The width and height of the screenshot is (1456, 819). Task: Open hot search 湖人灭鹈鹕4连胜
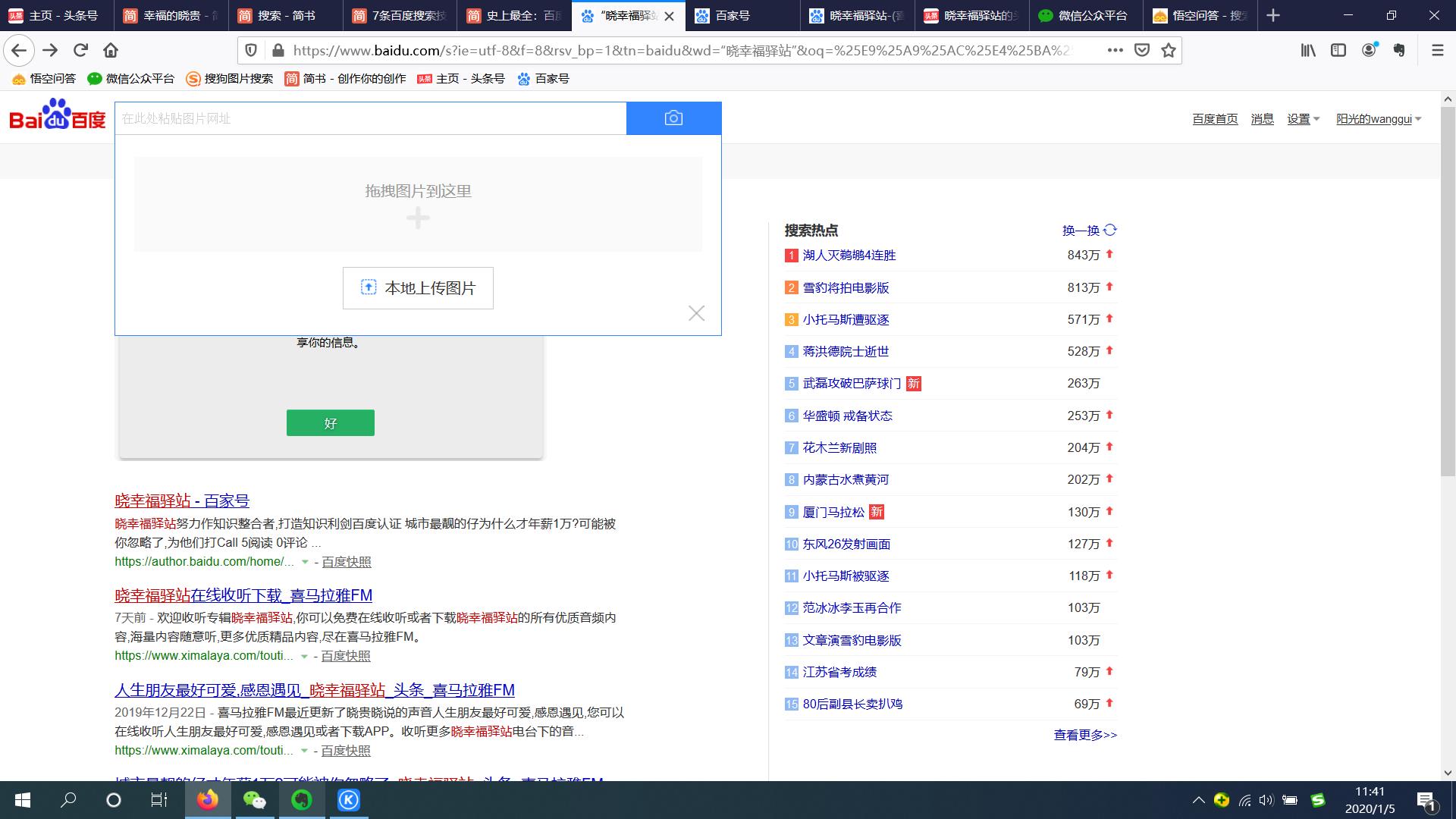(x=849, y=256)
